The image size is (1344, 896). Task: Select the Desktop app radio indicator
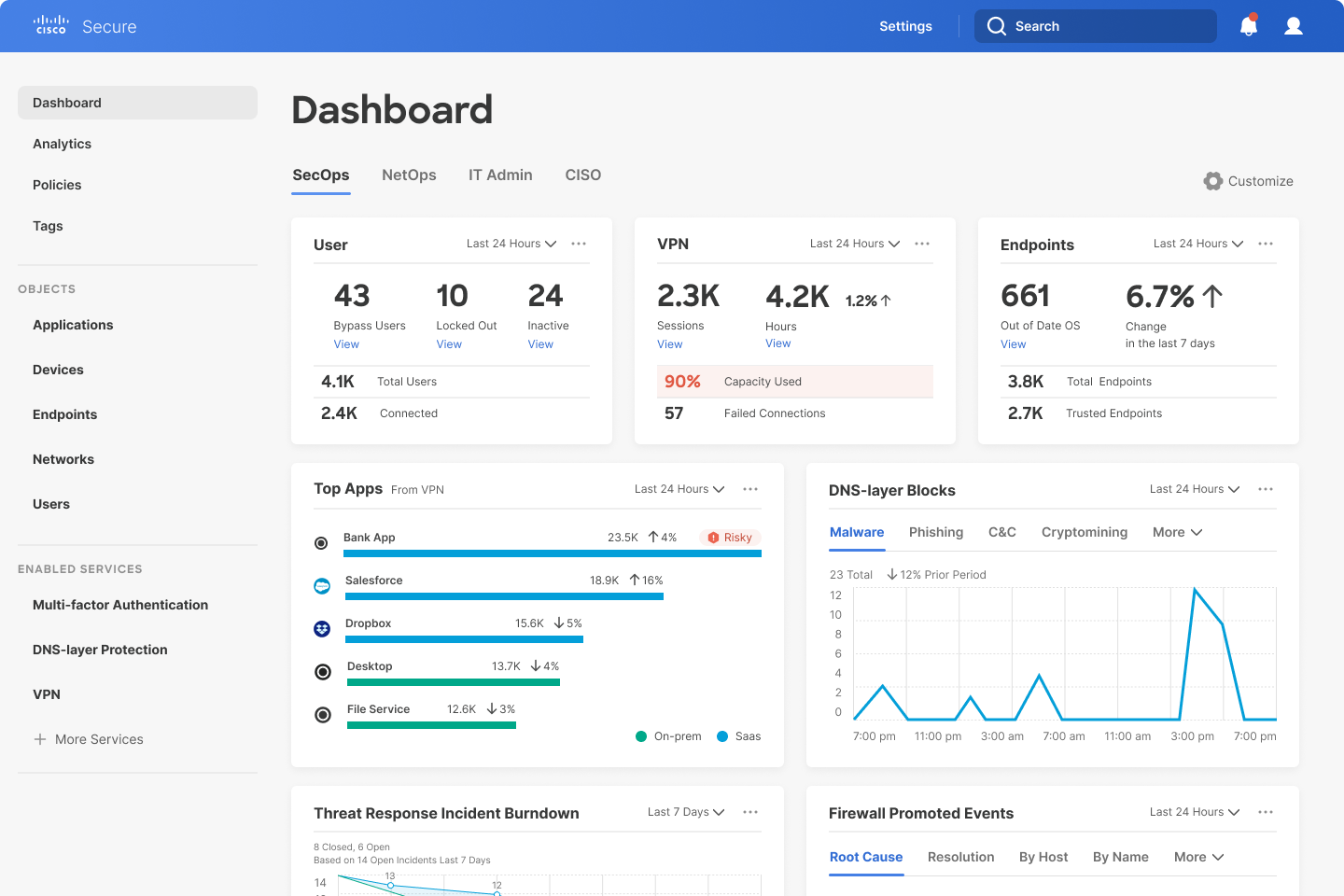323,672
